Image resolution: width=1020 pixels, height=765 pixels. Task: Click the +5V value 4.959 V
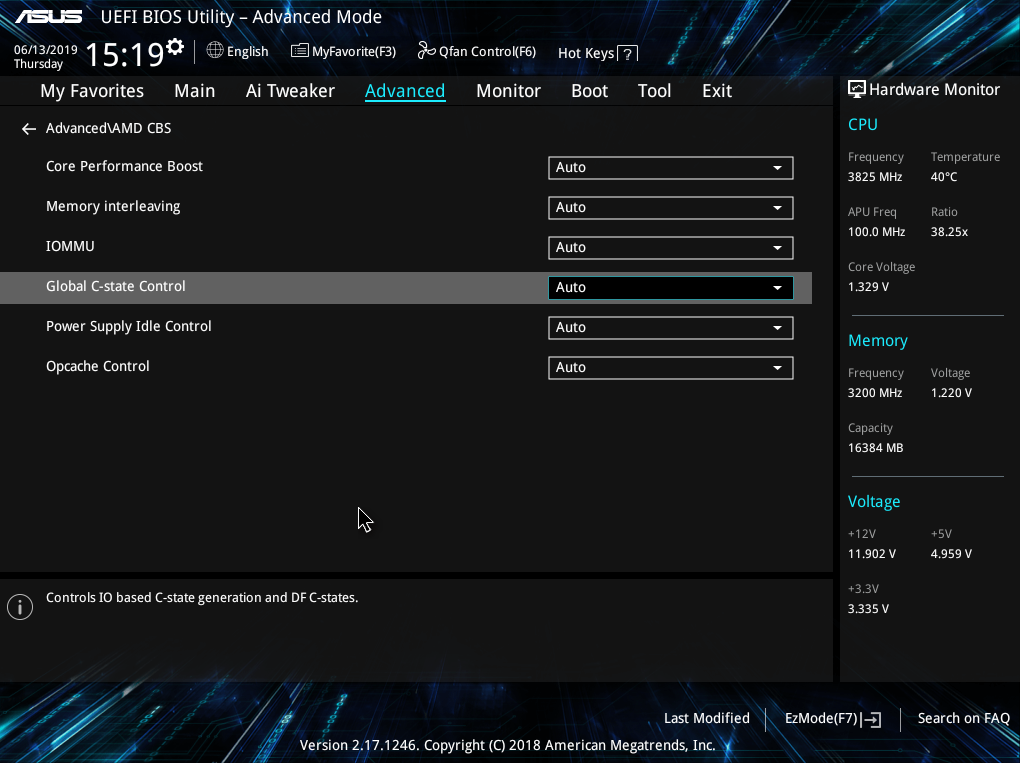click(x=951, y=554)
